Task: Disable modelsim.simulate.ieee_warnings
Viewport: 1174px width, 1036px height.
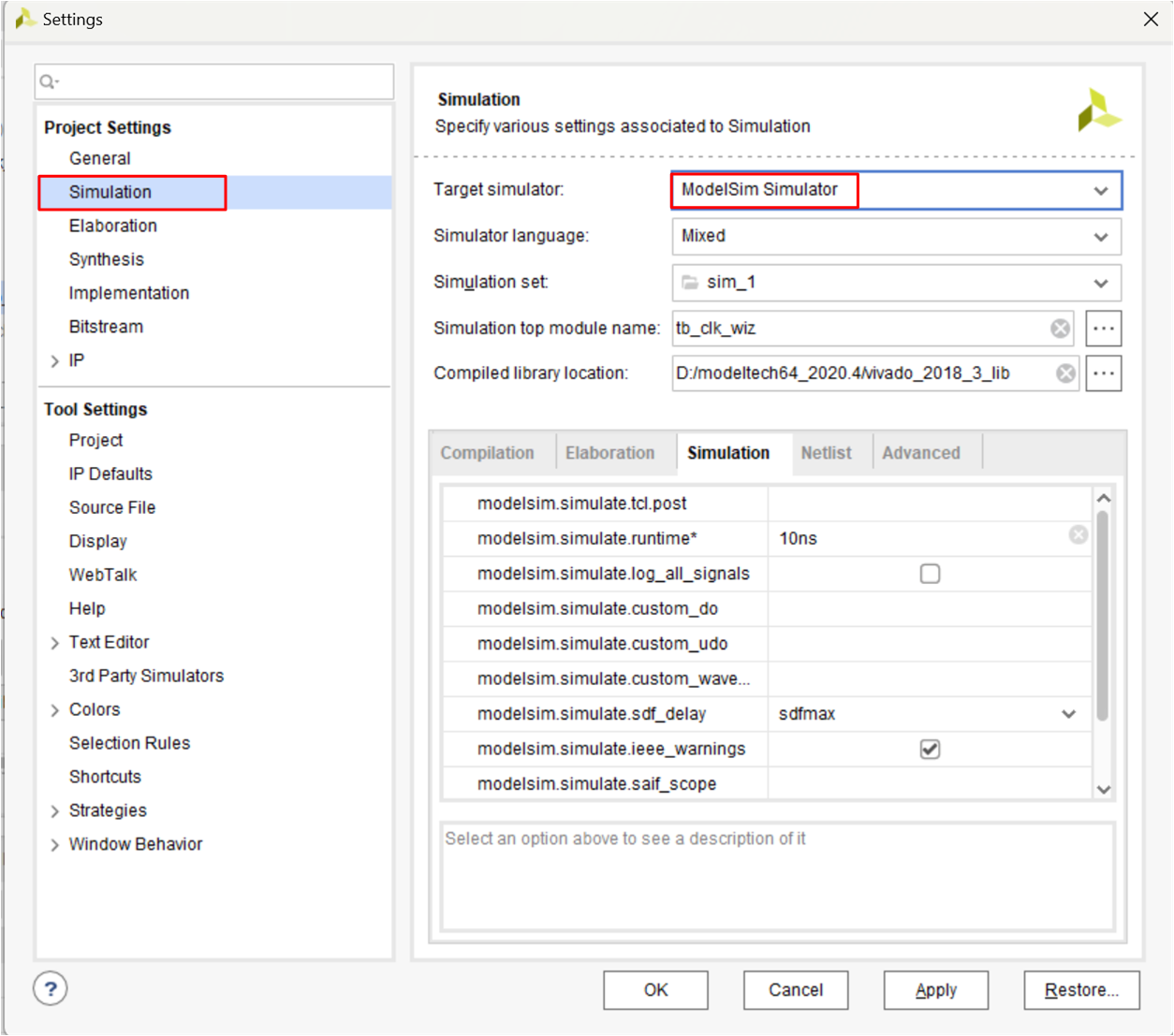Action: point(930,749)
